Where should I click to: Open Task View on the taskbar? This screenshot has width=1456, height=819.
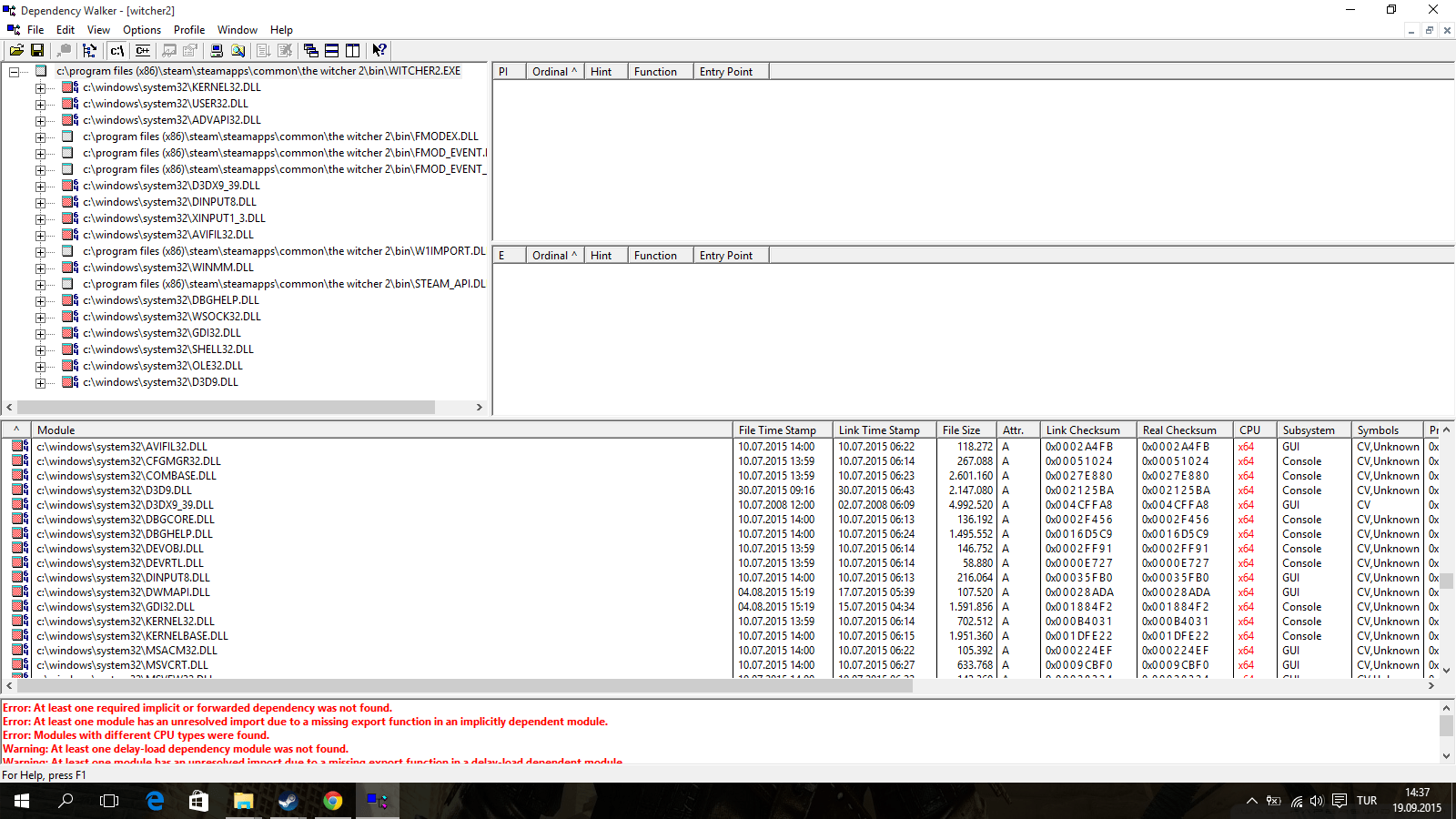(109, 801)
